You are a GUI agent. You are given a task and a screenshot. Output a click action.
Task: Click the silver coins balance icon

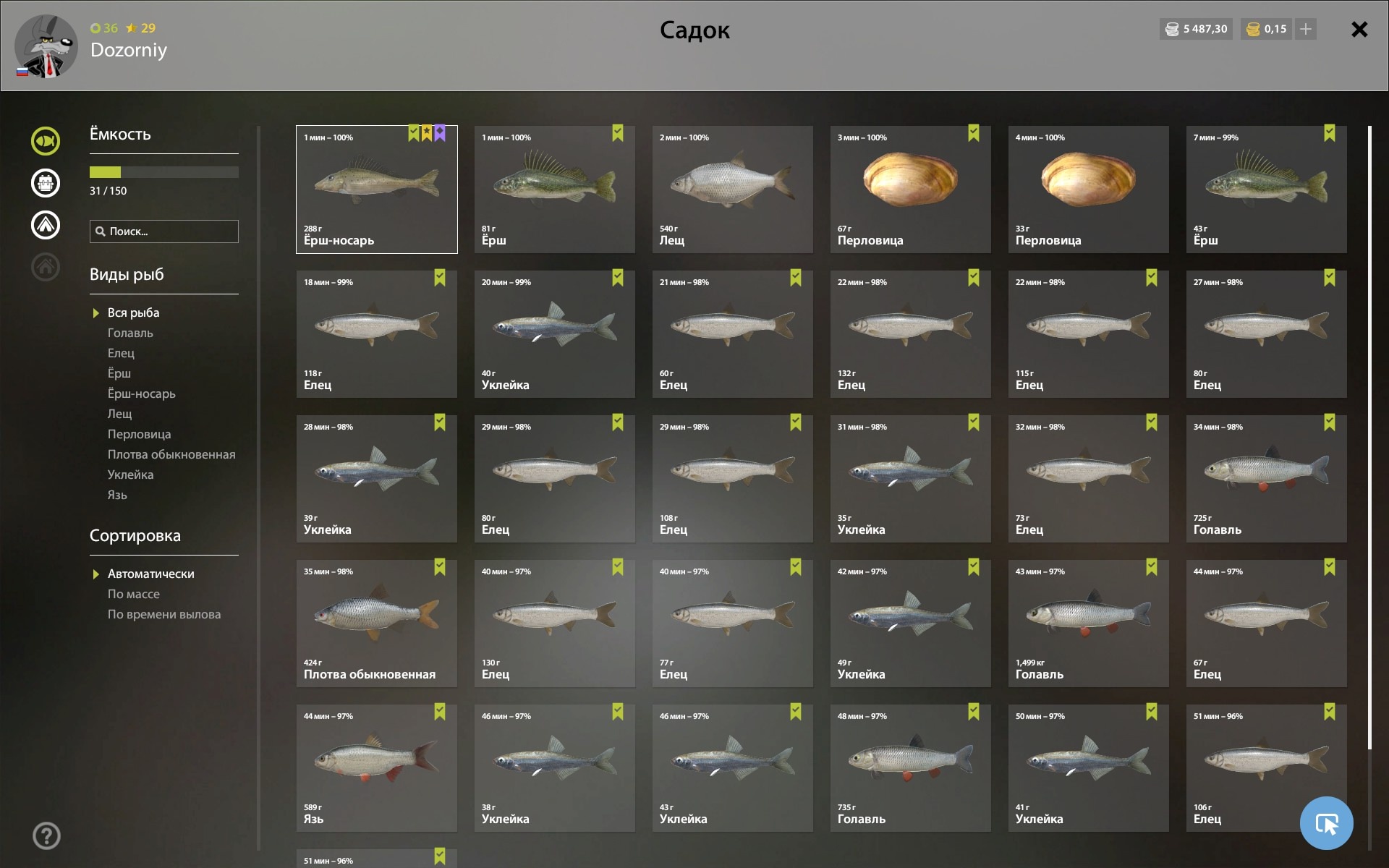1172,29
